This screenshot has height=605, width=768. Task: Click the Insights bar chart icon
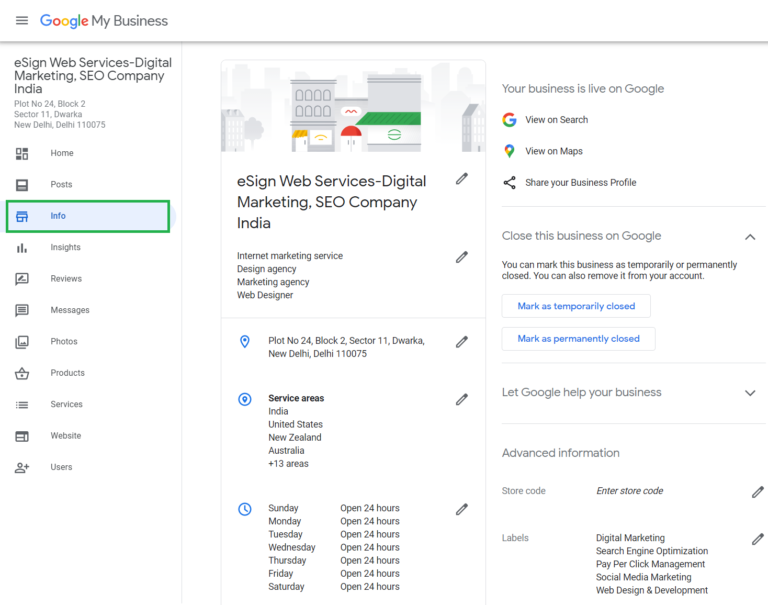(22, 248)
